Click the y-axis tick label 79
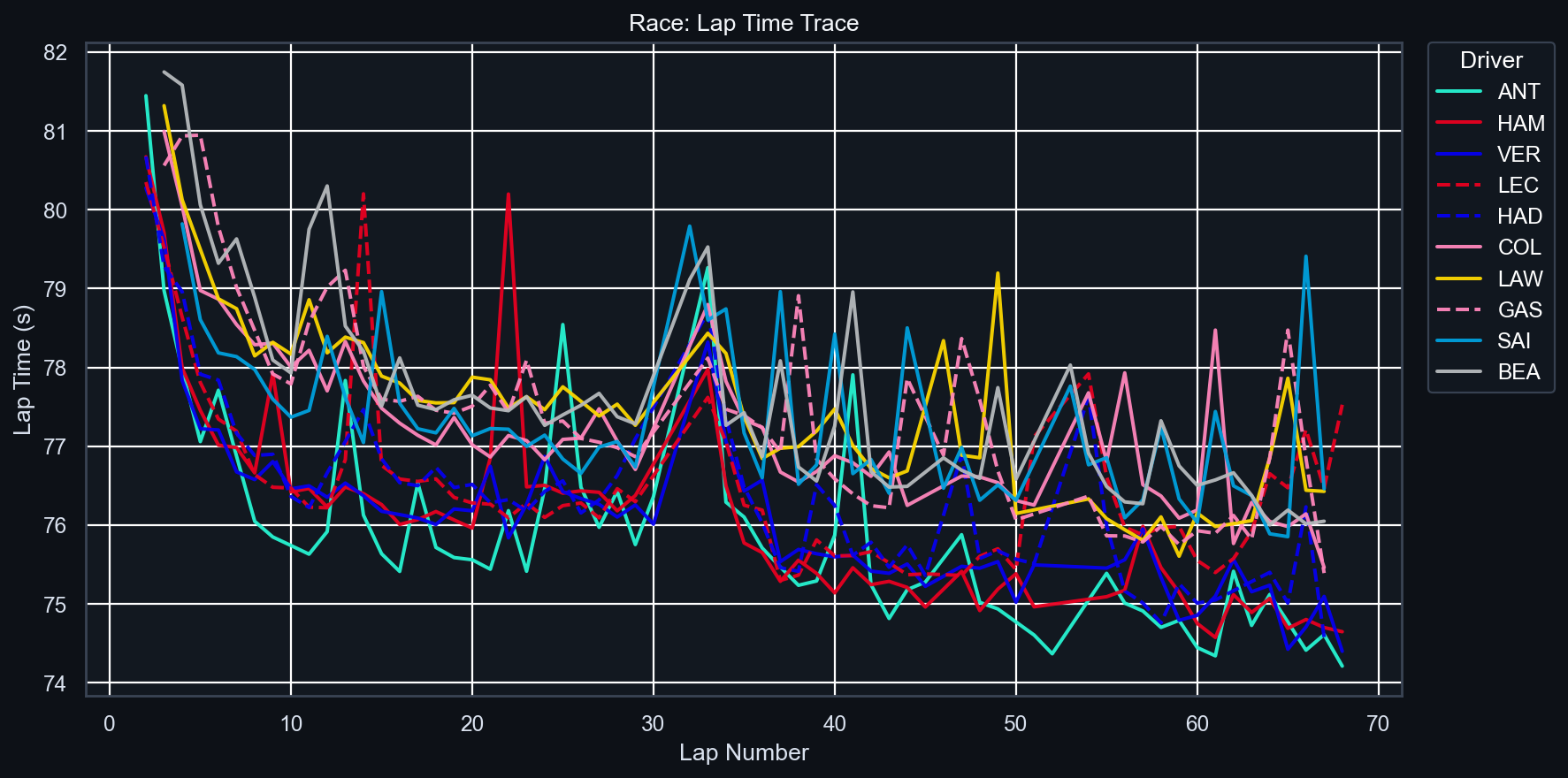This screenshot has height=778, width=1568. (x=55, y=289)
